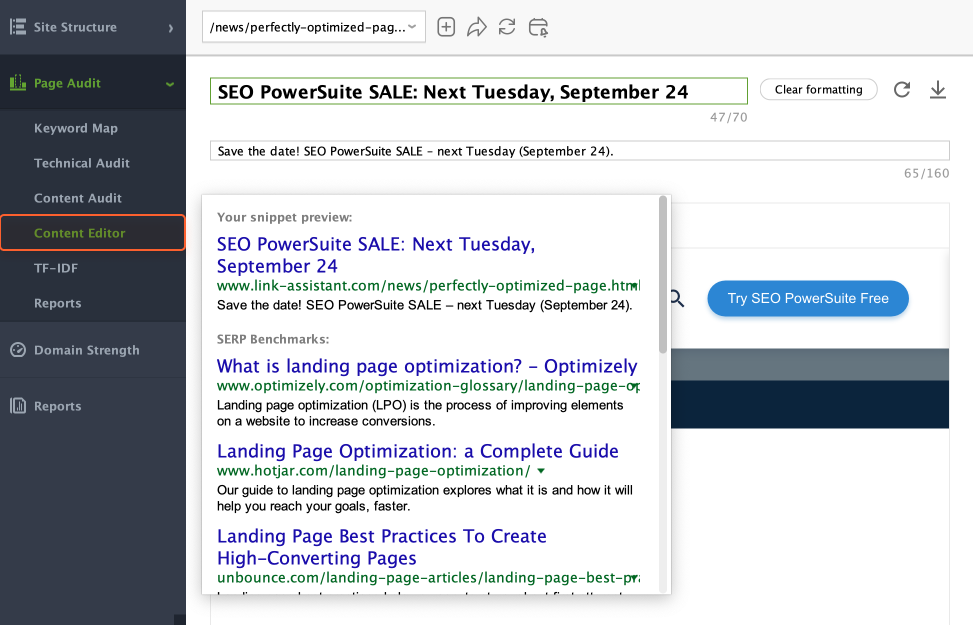Click the magnifier search icon
This screenshot has height=625, width=973.
coord(677,299)
